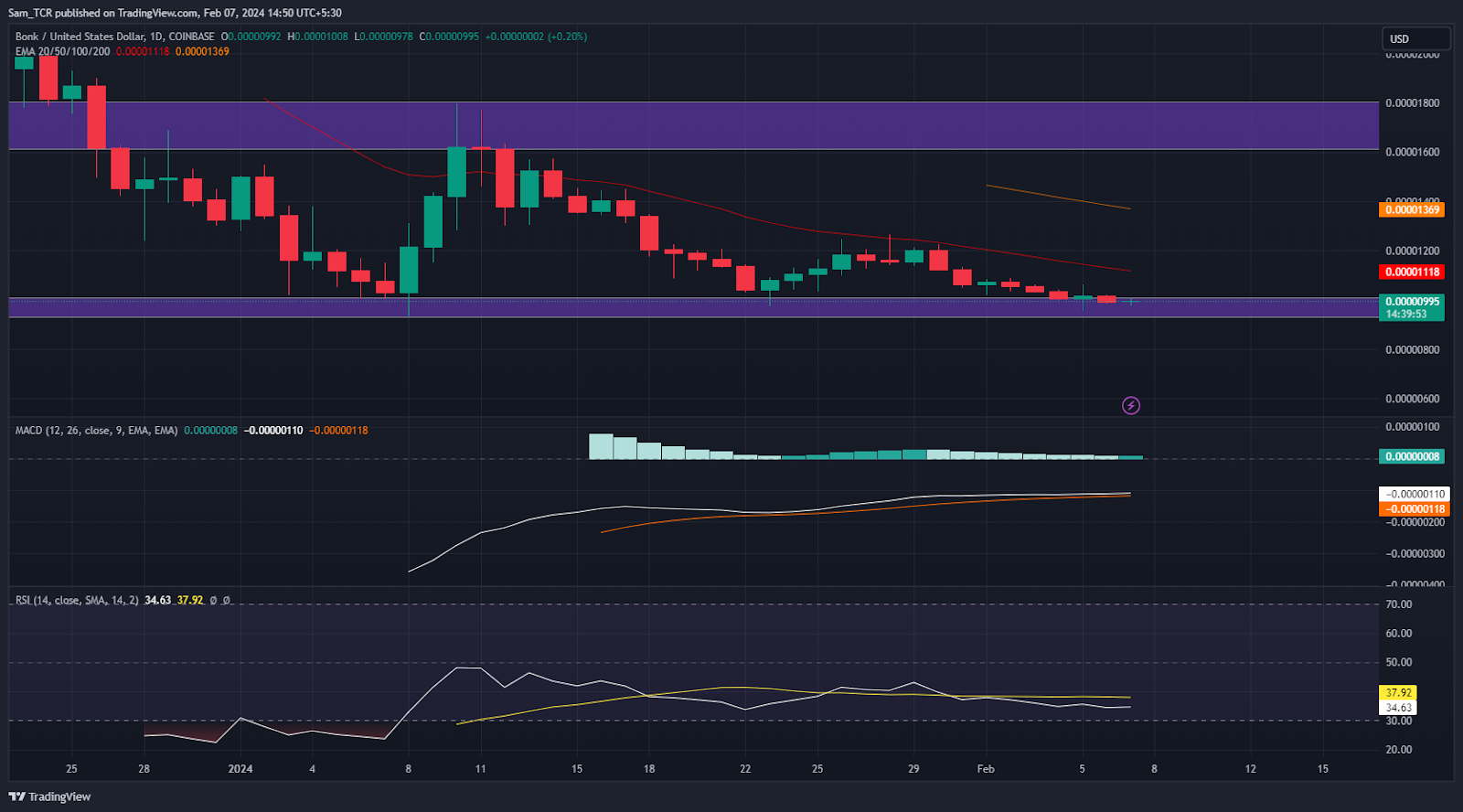Screen dimensions: 1463x812
Task: Click the Sam_TCR published on TradingView.com header
Action: coord(175,13)
